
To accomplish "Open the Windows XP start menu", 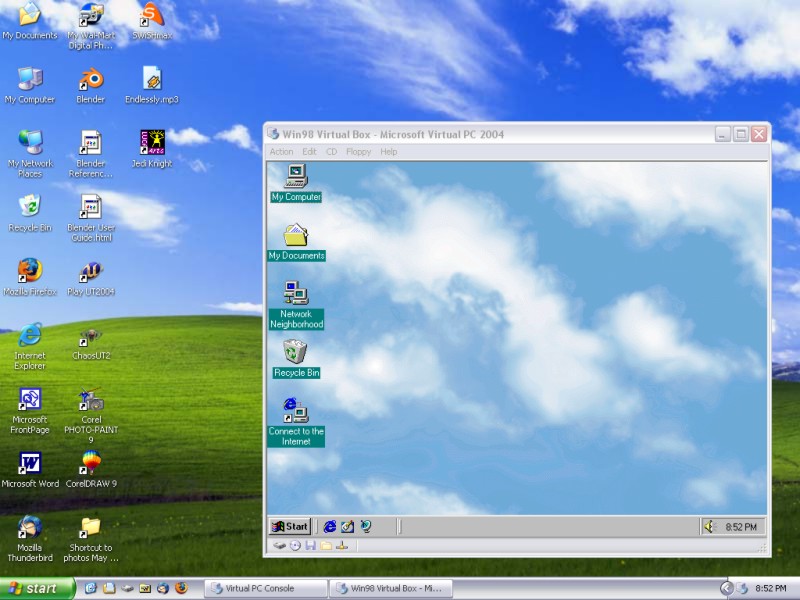I will point(37,588).
